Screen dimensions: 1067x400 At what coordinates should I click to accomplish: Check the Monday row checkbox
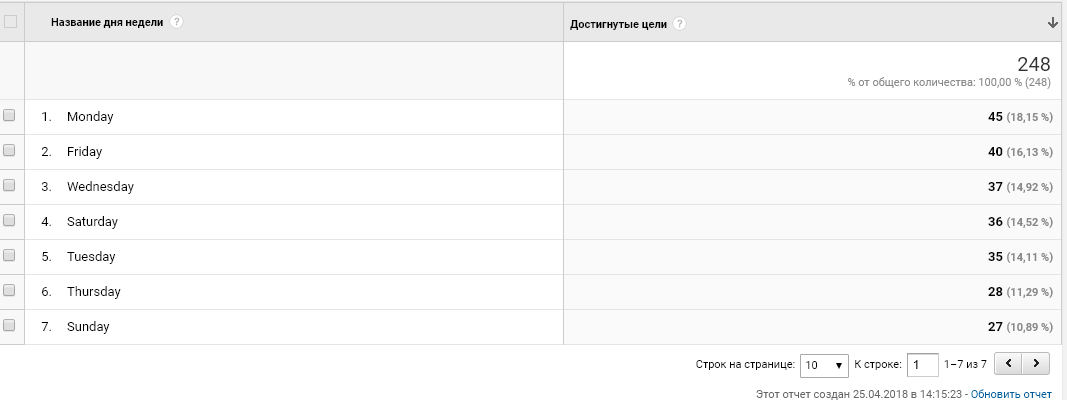(x=9, y=116)
